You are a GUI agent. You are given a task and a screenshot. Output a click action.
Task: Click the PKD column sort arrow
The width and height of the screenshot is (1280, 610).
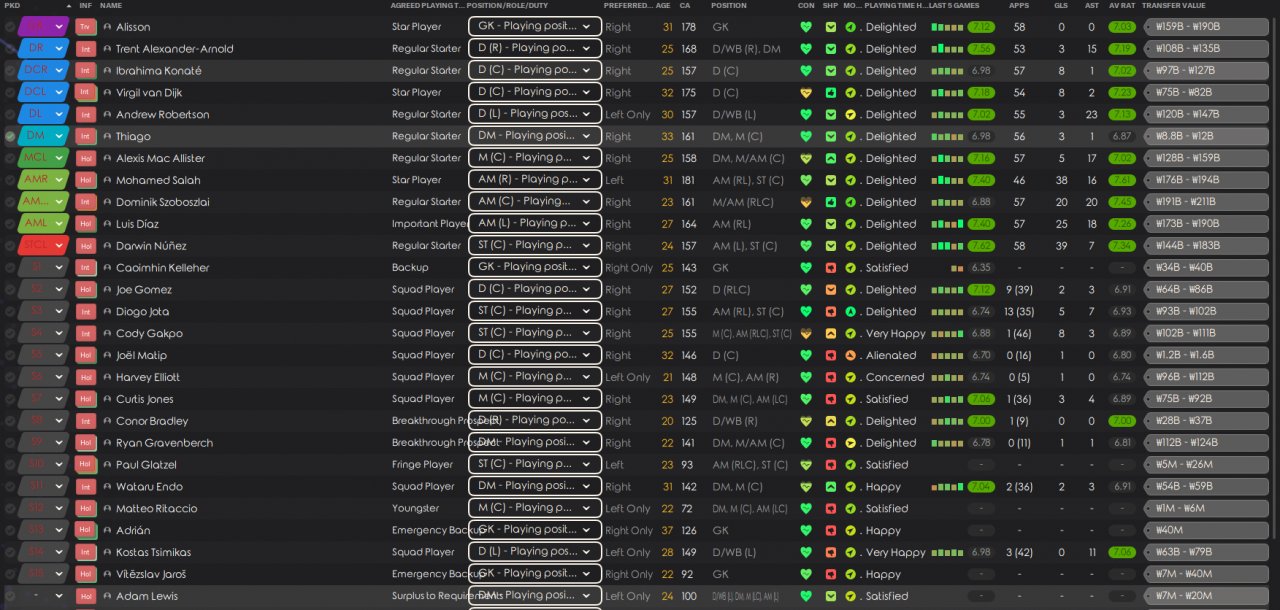tap(69, 6)
